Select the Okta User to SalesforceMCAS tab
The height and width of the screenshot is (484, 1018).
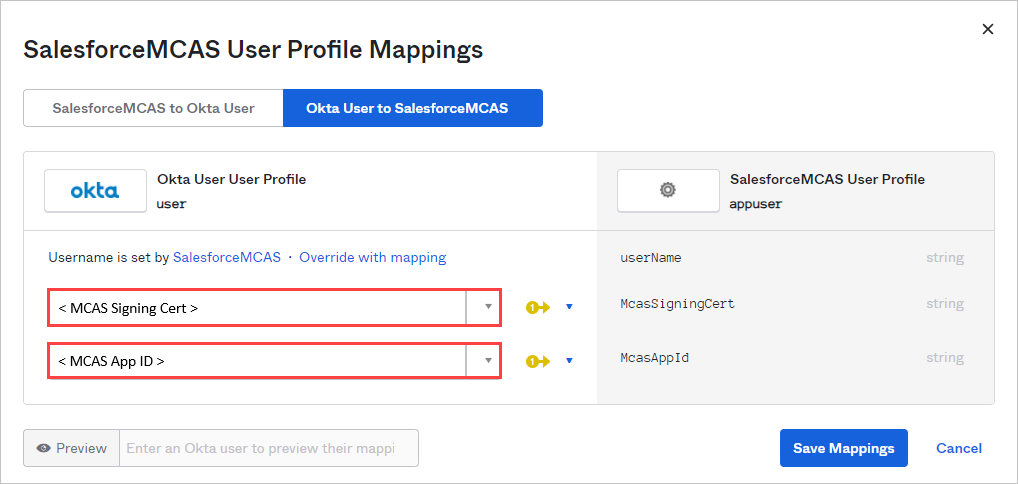(x=412, y=108)
